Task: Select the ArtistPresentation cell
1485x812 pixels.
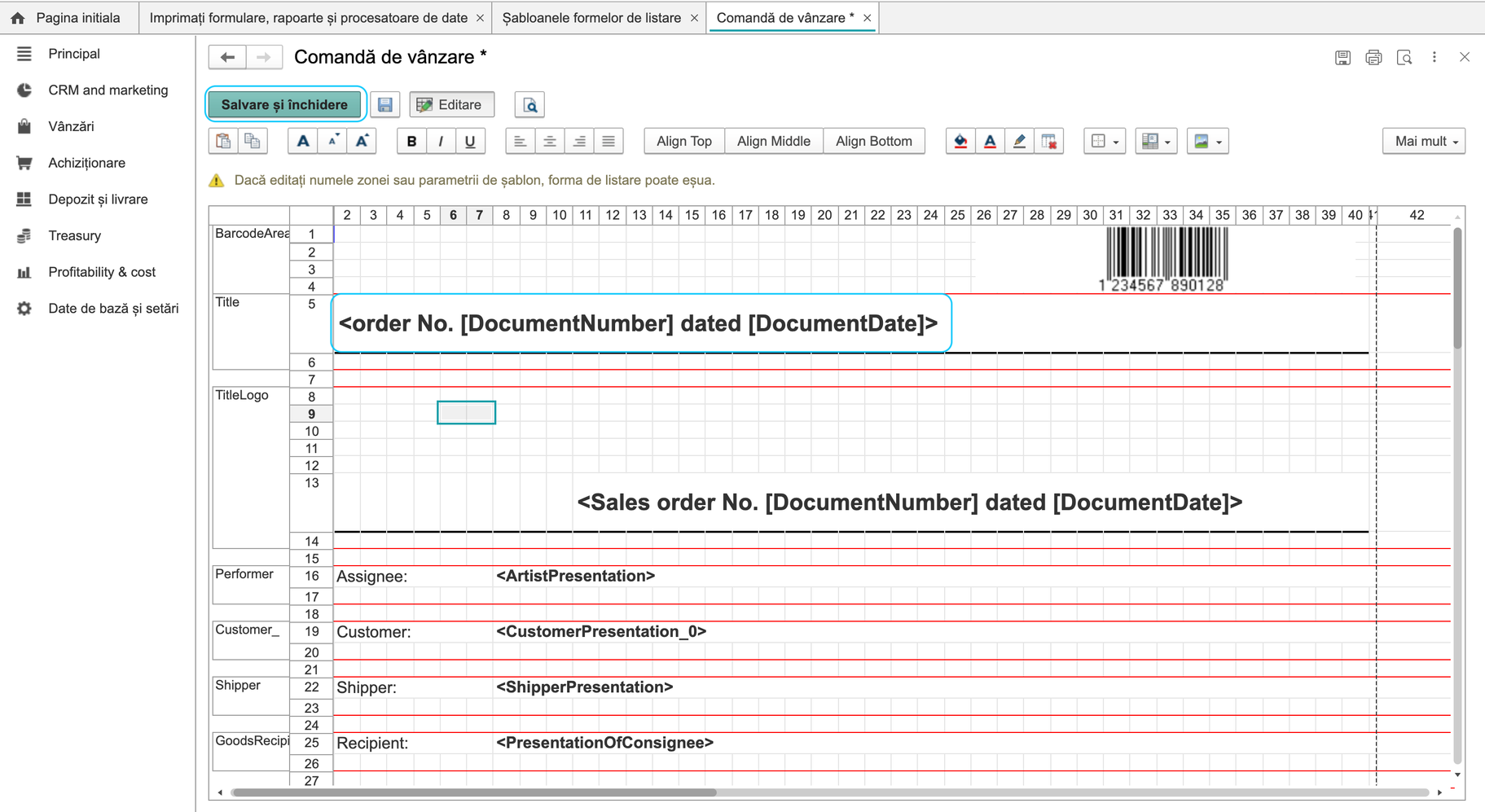Action: (x=575, y=576)
